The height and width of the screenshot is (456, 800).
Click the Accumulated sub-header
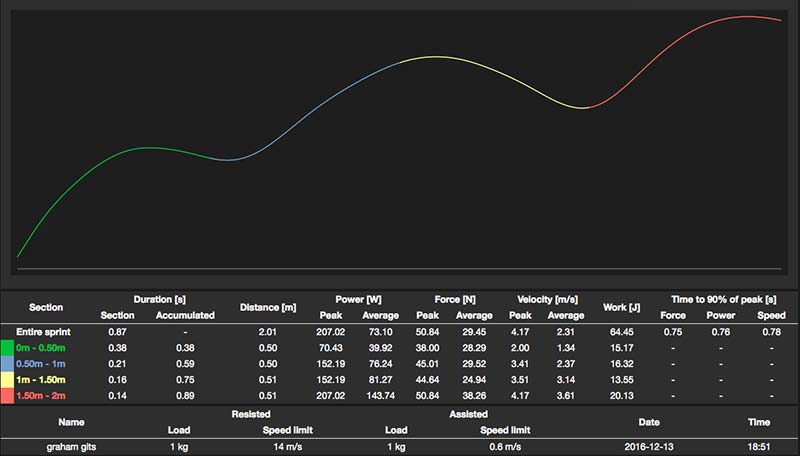pyautogui.click(x=185, y=315)
